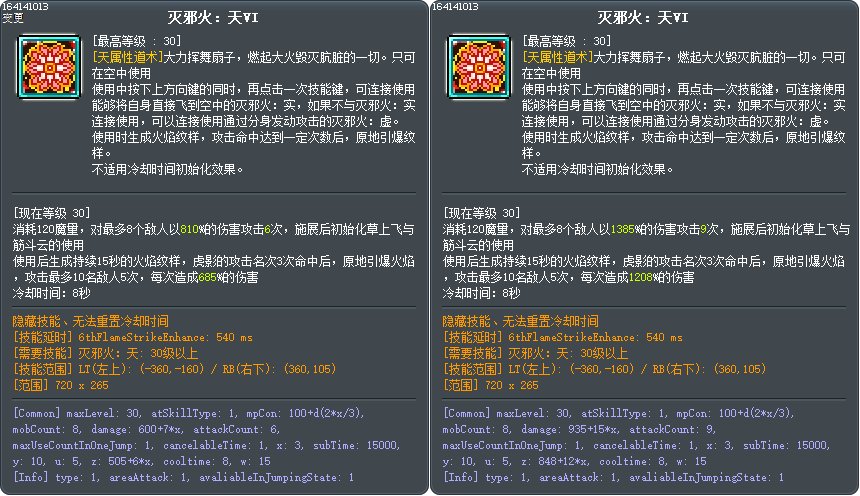Click the 810% damage value in left panel
The height and width of the screenshot is (496, 860).
191,229
